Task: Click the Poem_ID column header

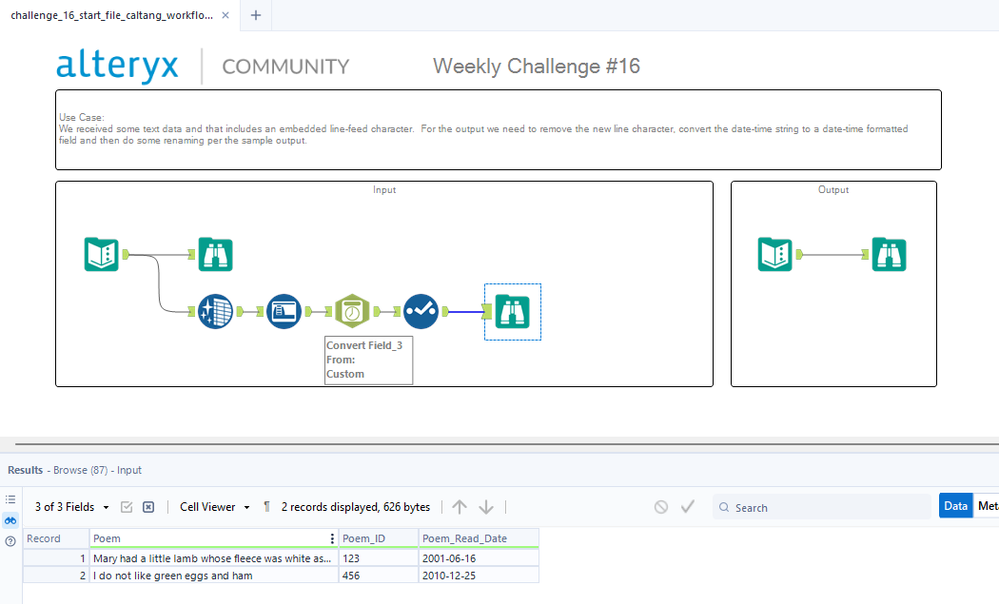Action: click(378, 538)
